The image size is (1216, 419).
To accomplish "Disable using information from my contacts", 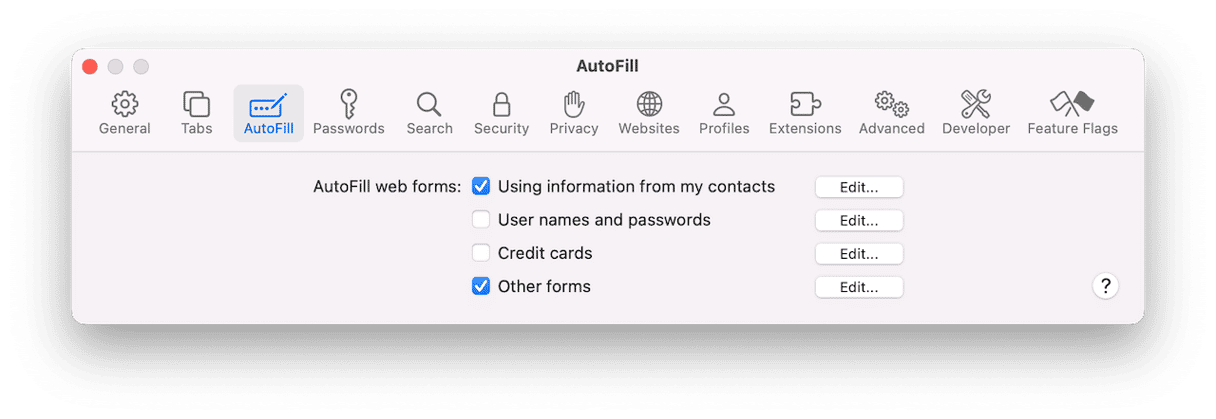I will [x=481, y=186].
